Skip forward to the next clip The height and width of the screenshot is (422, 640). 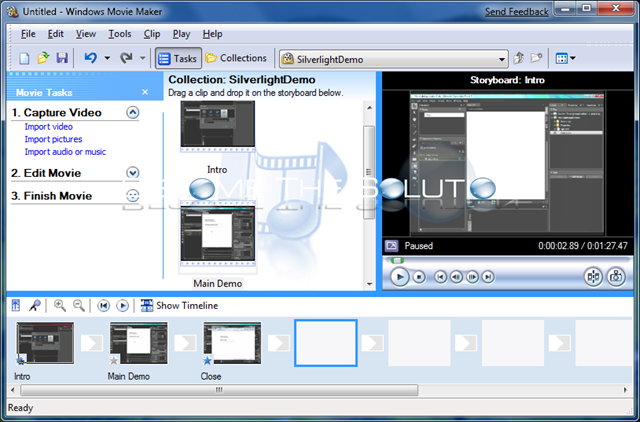(488, 277)
